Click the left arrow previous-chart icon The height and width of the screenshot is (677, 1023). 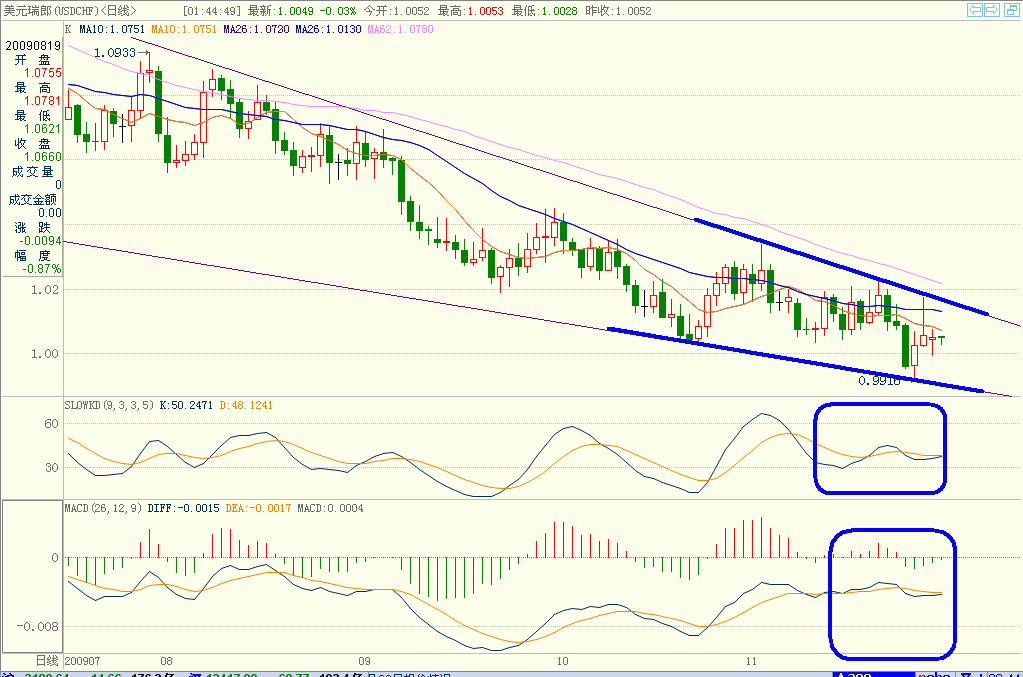pos(975,10)
